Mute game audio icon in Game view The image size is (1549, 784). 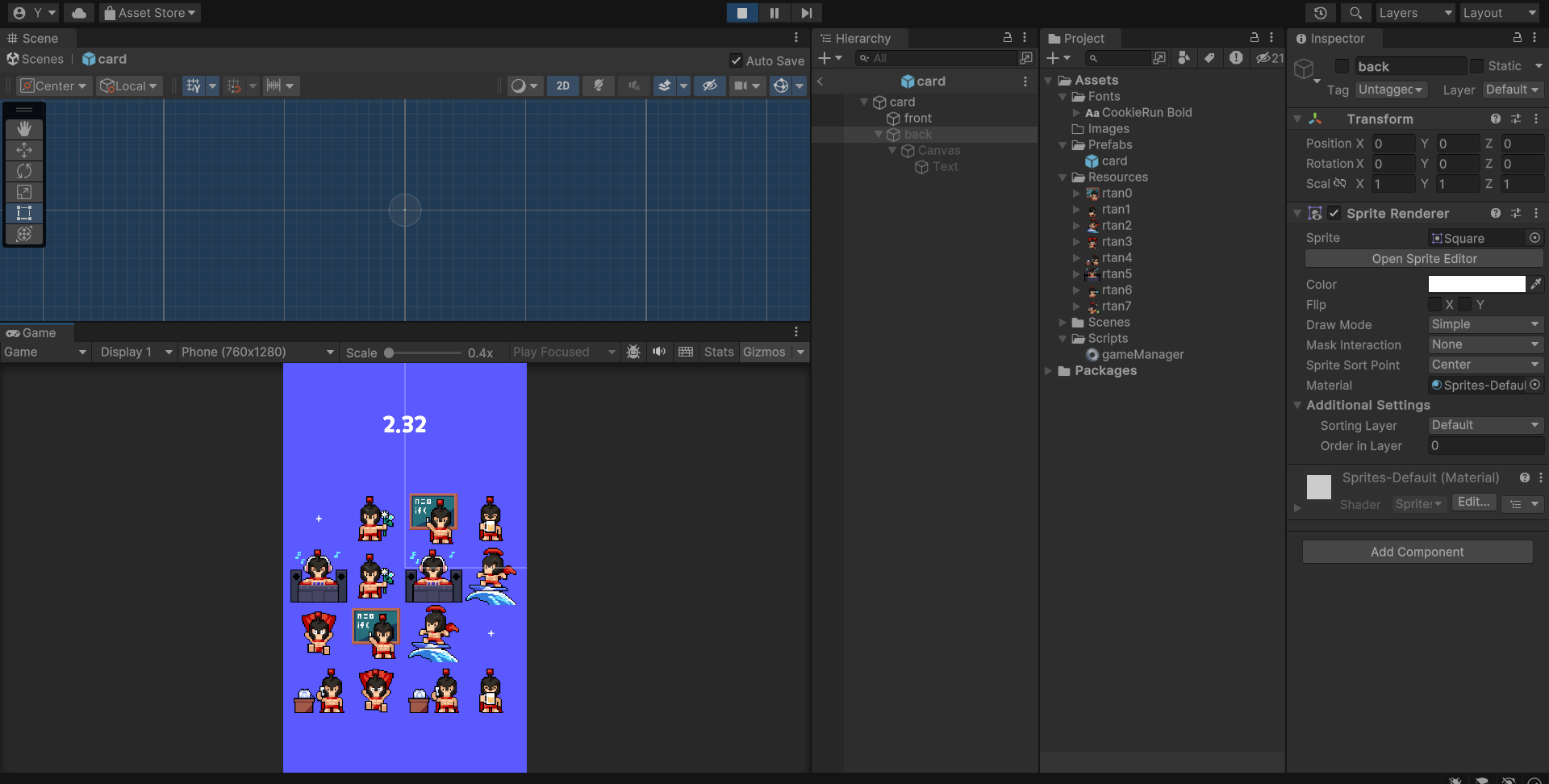coord(659,352)
